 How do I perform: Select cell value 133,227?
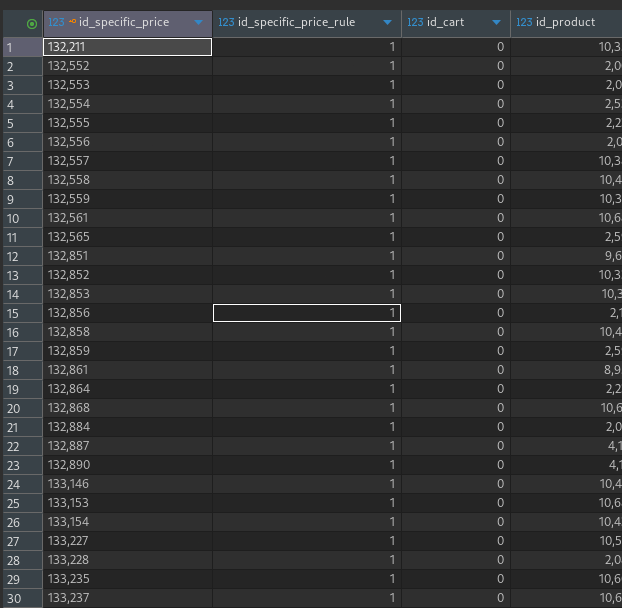click(128, 542)
